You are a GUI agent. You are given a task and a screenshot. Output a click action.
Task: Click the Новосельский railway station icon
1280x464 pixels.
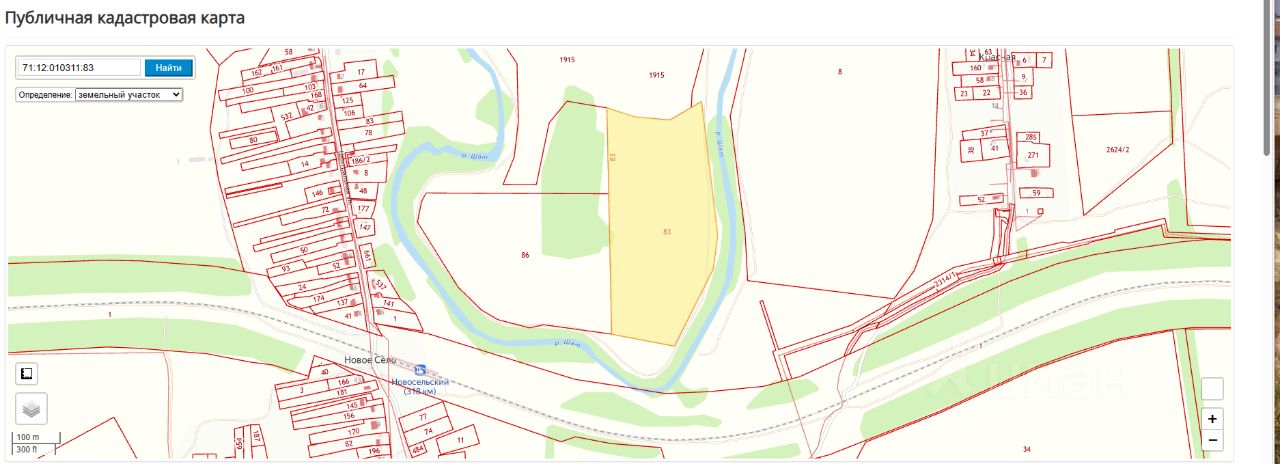pos(421,371)
